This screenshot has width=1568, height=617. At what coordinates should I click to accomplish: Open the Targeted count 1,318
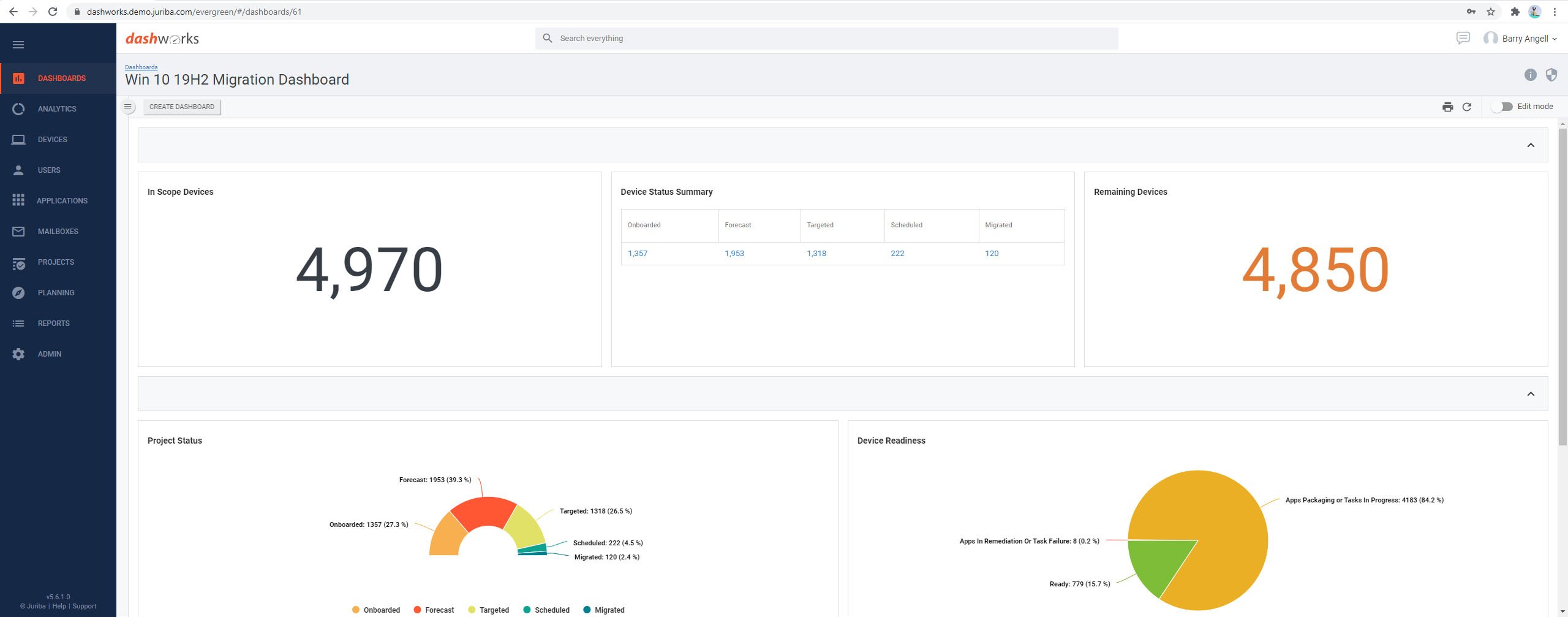pos(816,254)
